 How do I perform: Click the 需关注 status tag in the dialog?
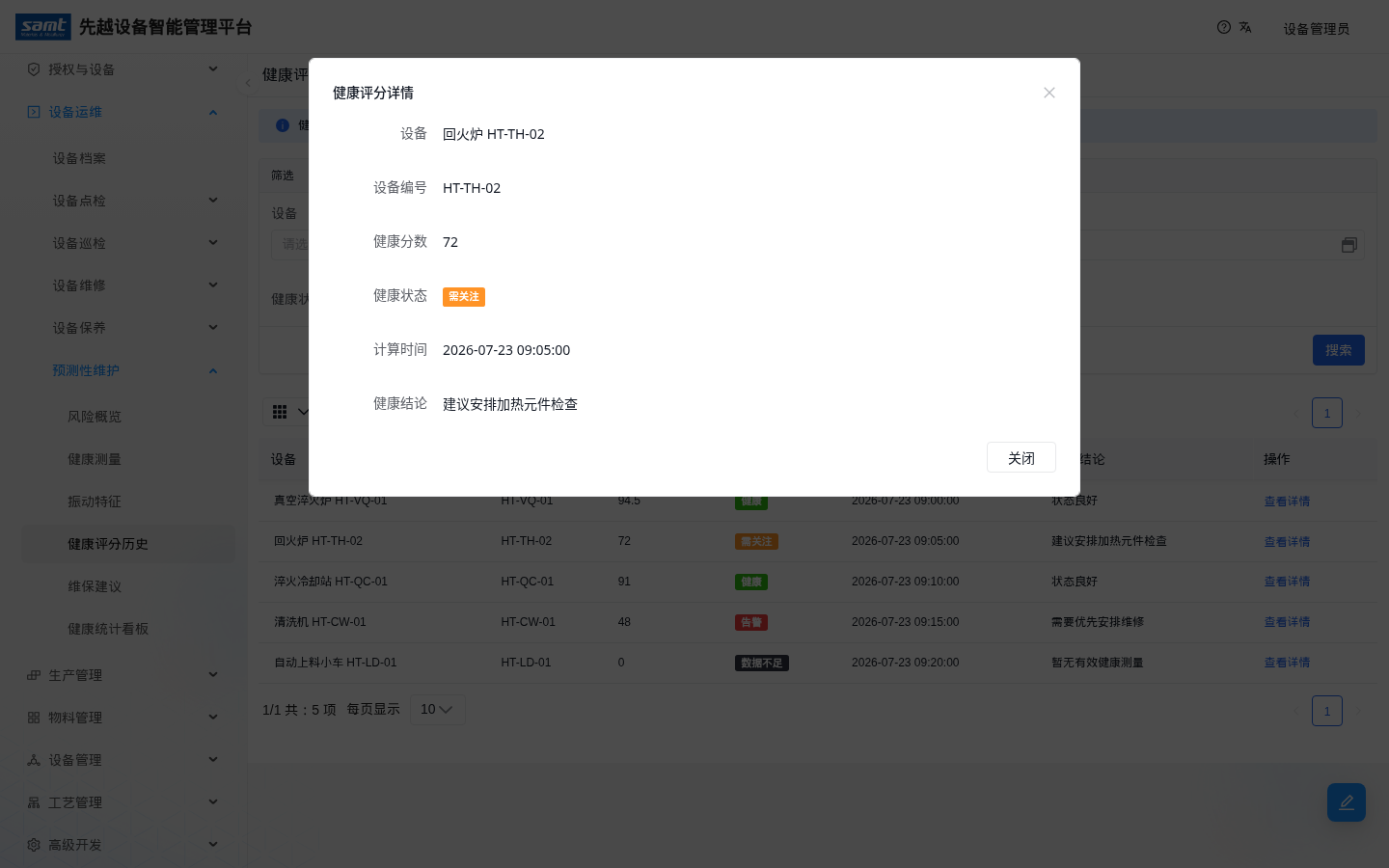pyautogui.click(x=464, y=297)
